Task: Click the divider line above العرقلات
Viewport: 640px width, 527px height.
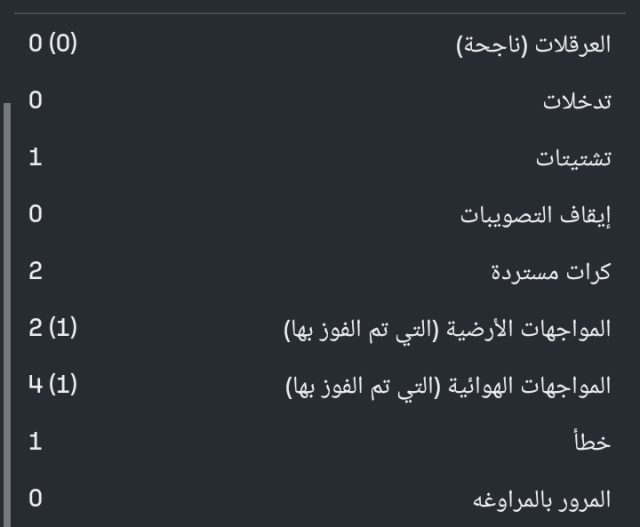Action: point(320,13)
